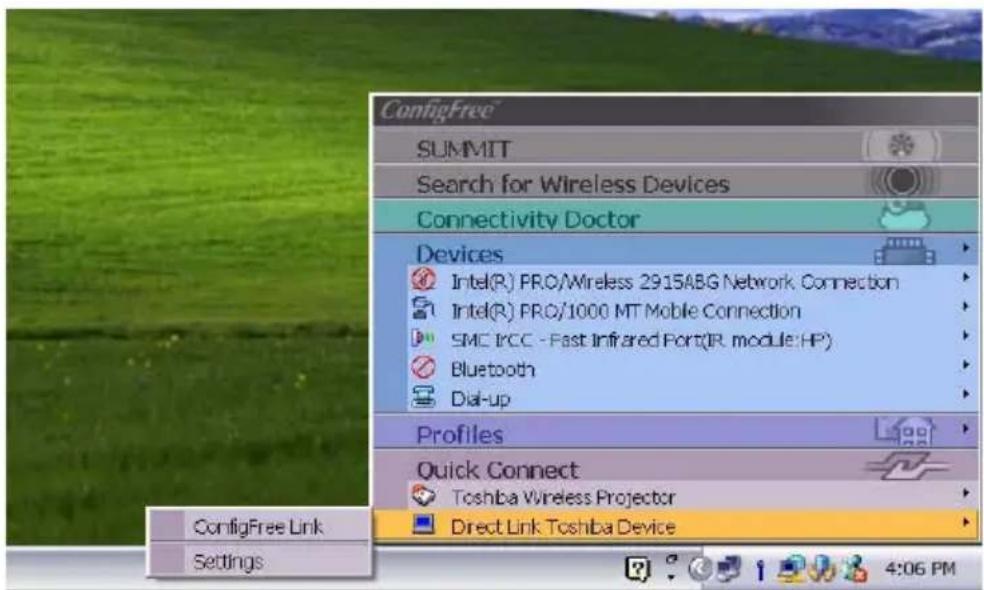Click the 4:06 PM clock

click(920, 569)
